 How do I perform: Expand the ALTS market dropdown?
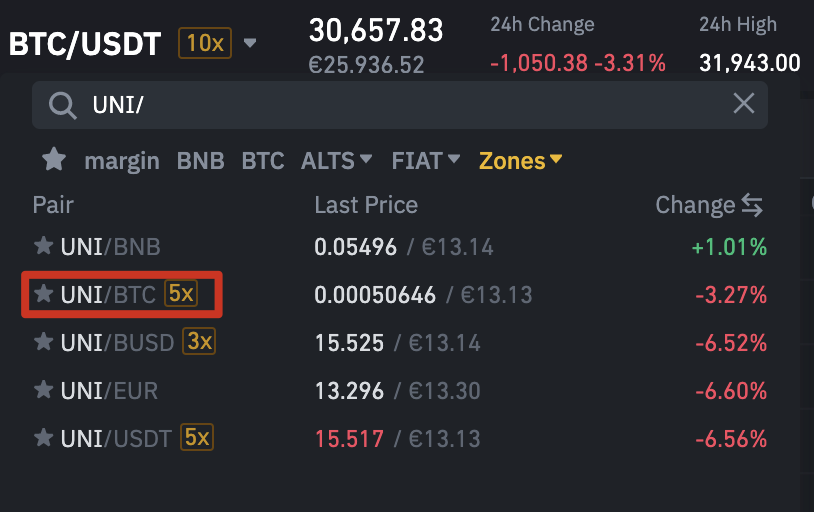point(336,160)
